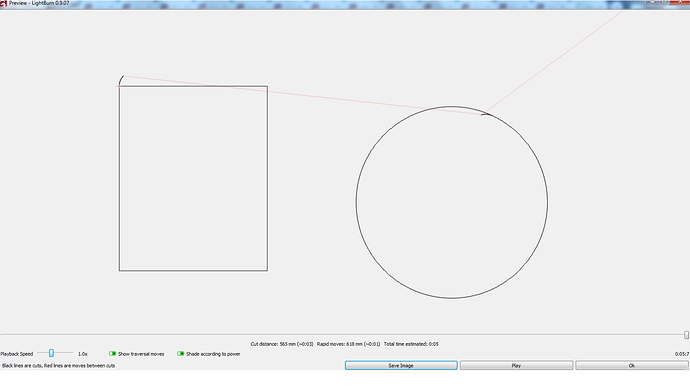Click the timeline scrubber handle at far right

click(x=686, y=335)
